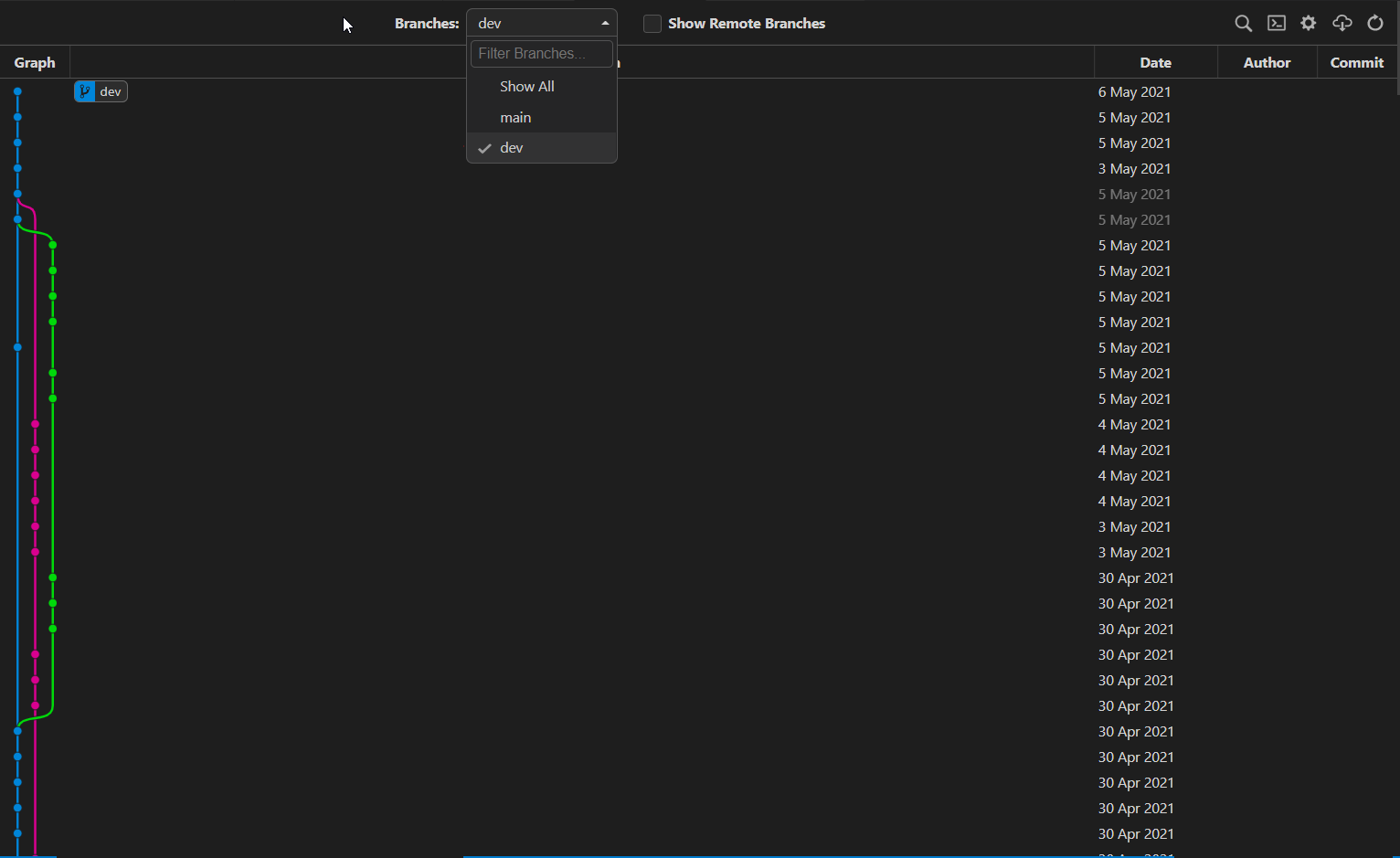Viewport: 1400px width, 858px height.
Task: Select dev branch option
Action: (542, 148)
